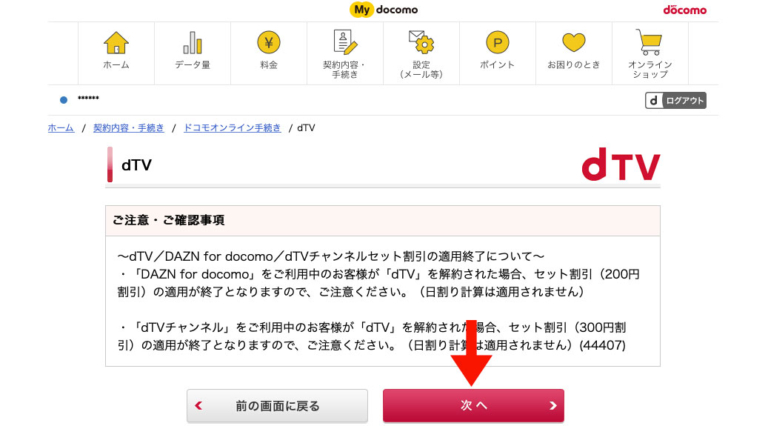Screen dimensions: 768x426
Task: Click the 料金 menu label
Action: (268, 65)
